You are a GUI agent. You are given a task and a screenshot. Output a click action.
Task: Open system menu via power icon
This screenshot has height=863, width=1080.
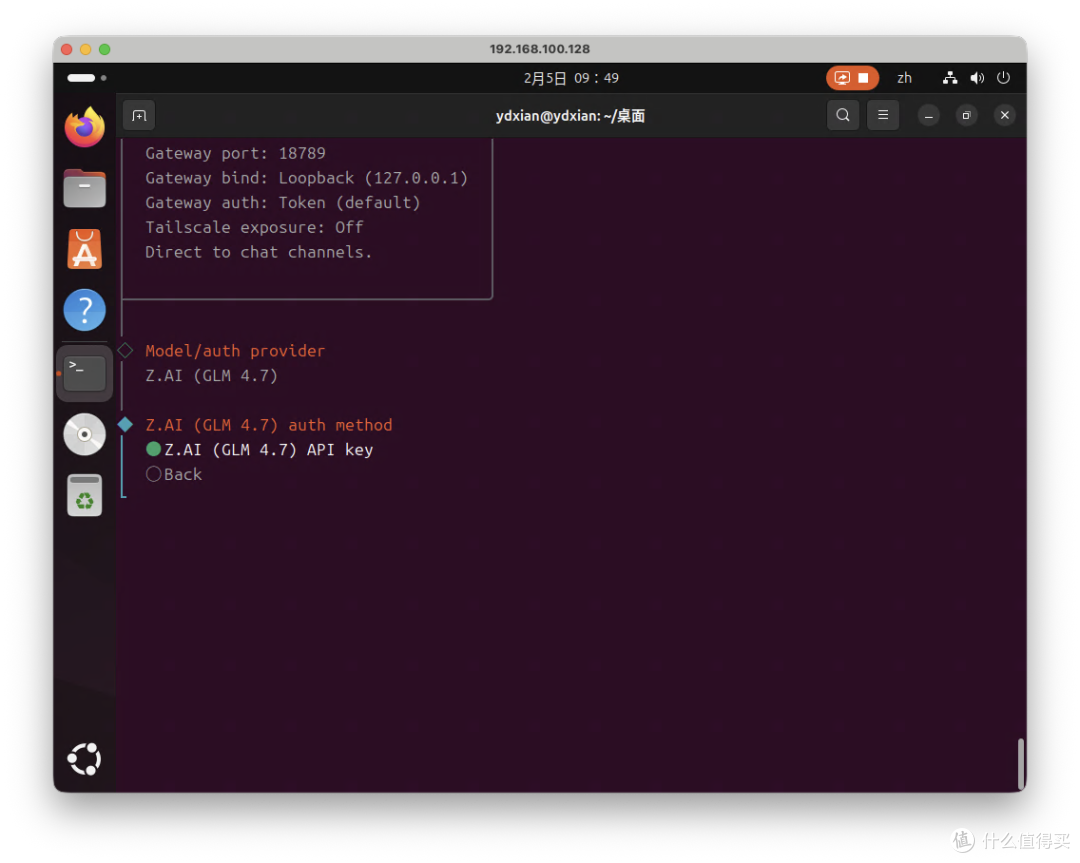point(1004,78)
